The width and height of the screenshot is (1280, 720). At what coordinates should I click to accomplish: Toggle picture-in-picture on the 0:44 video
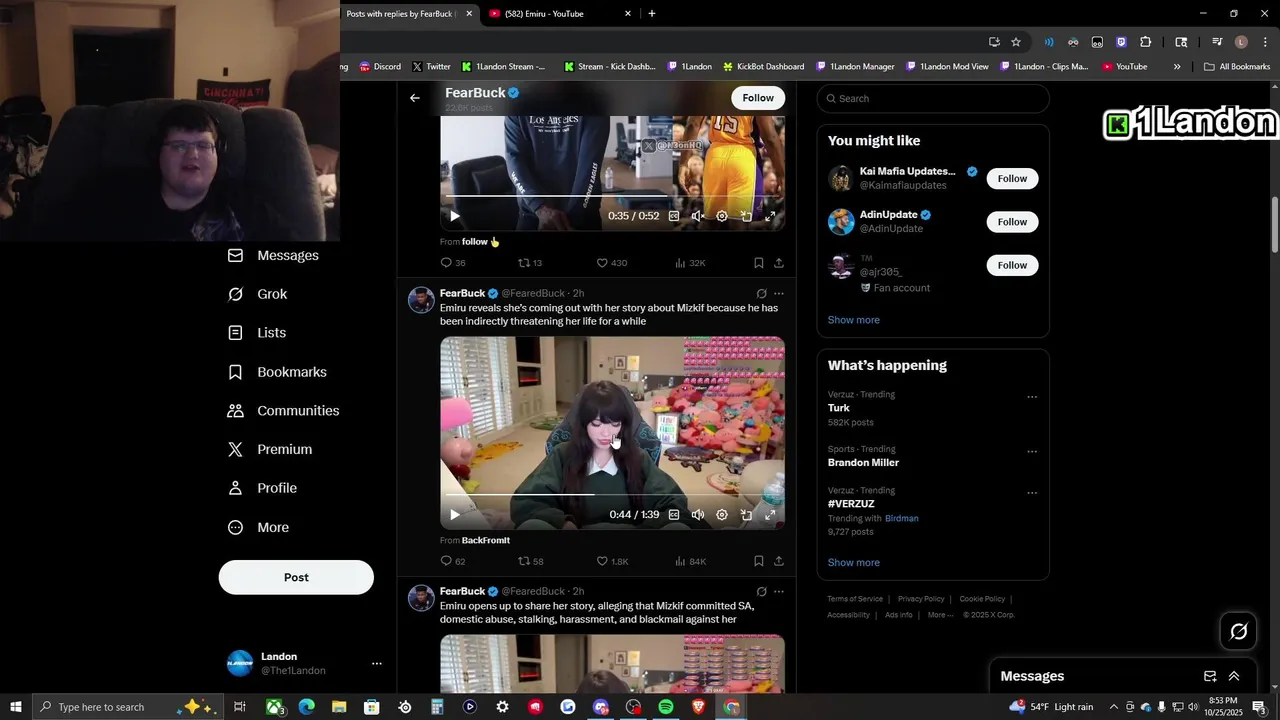[x=746, y=515]
